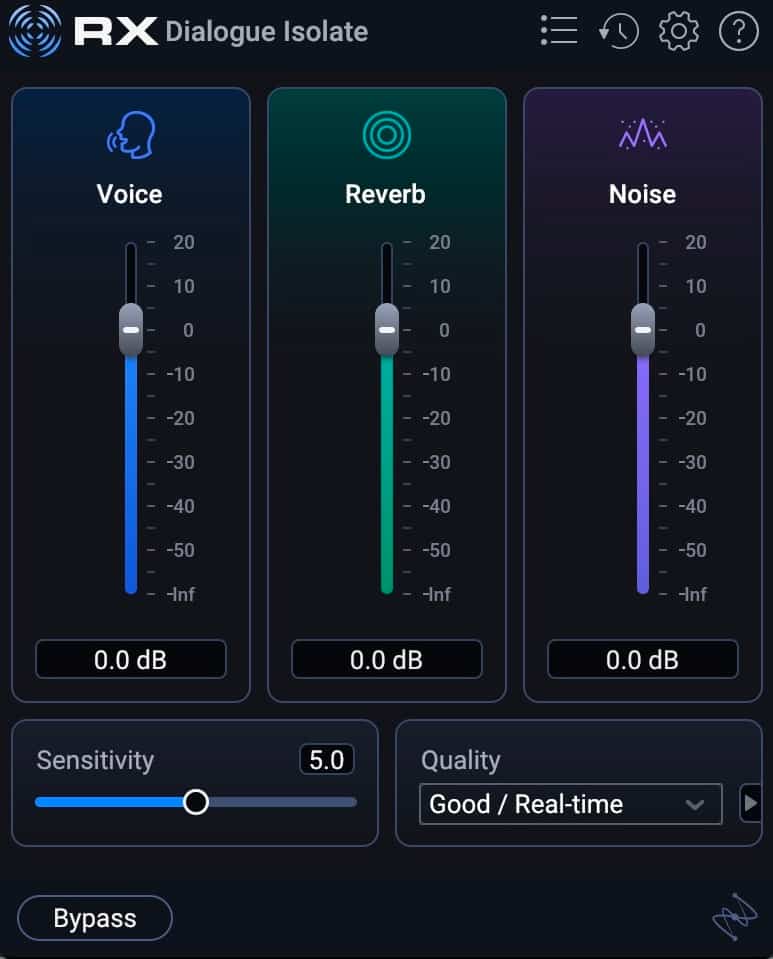773x959 pixels.
Task: Click the 10 mark on Noise scale
Action: tap(696, 286)
